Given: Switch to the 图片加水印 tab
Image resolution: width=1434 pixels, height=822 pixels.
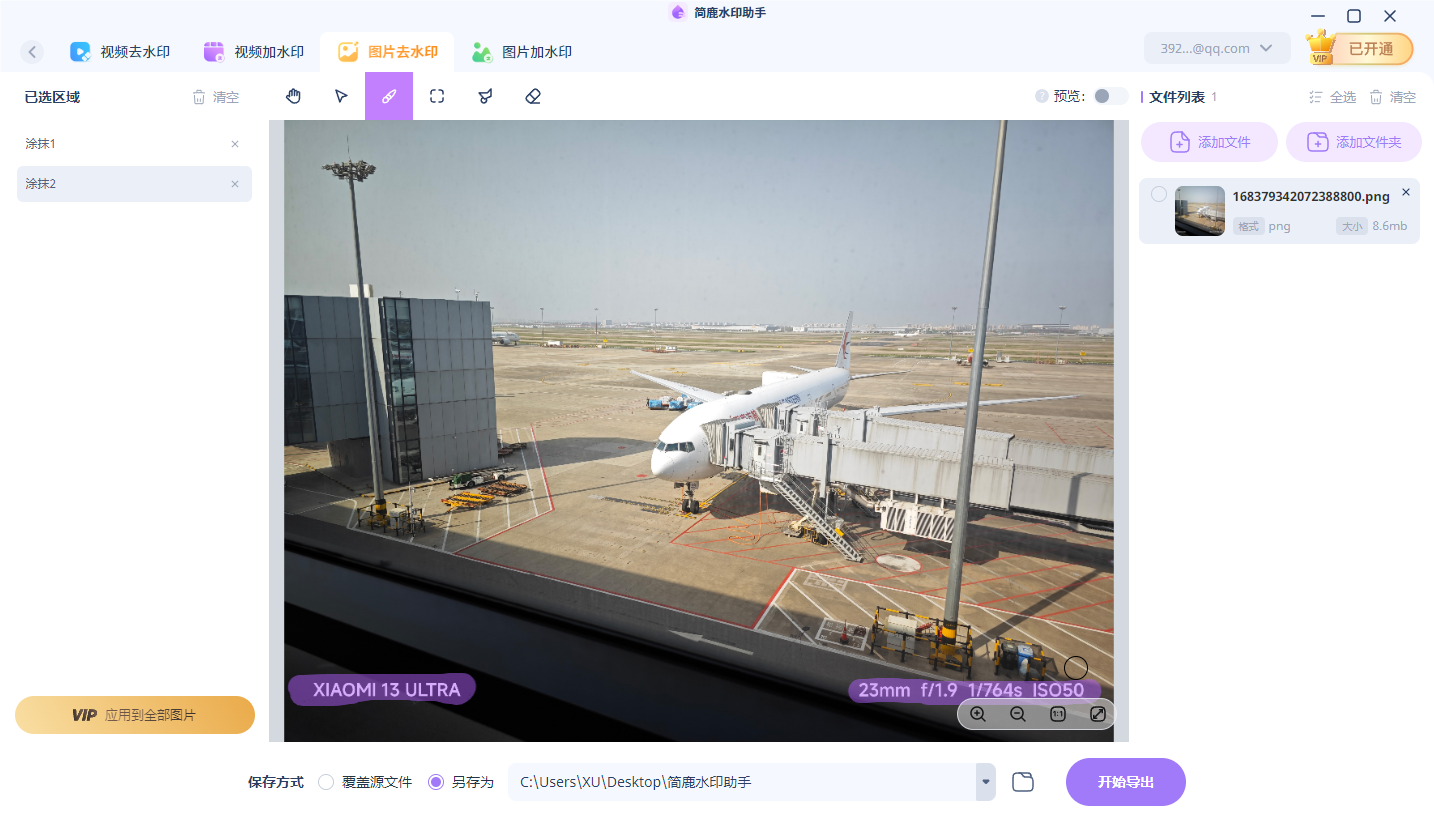Looking at the screenshot, I should click(522, 52).
